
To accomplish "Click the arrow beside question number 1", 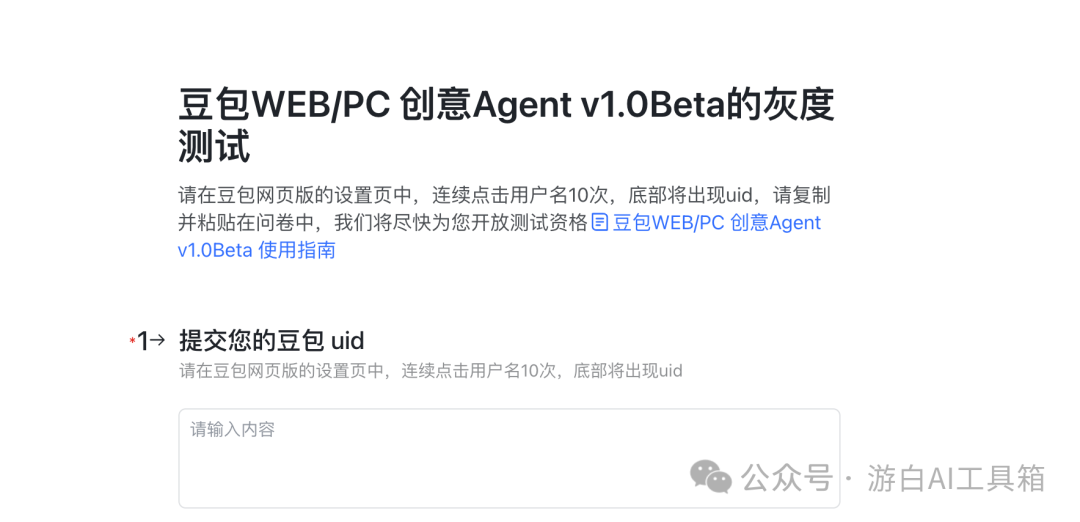I will 158,340.
